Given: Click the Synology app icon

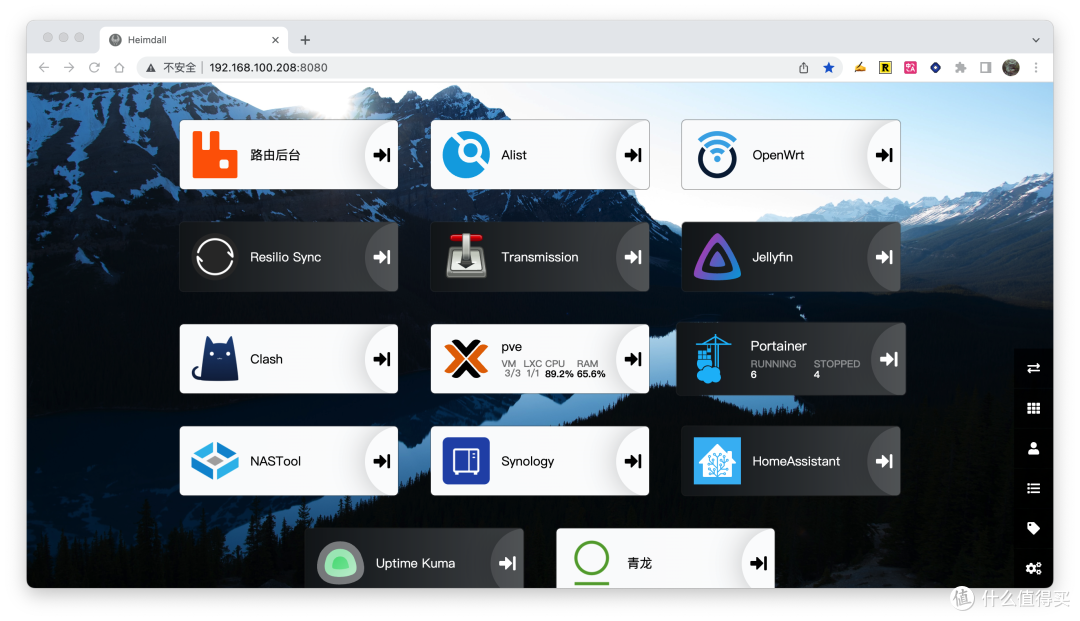Looking at the screenshot, I should tap(466, 461).
